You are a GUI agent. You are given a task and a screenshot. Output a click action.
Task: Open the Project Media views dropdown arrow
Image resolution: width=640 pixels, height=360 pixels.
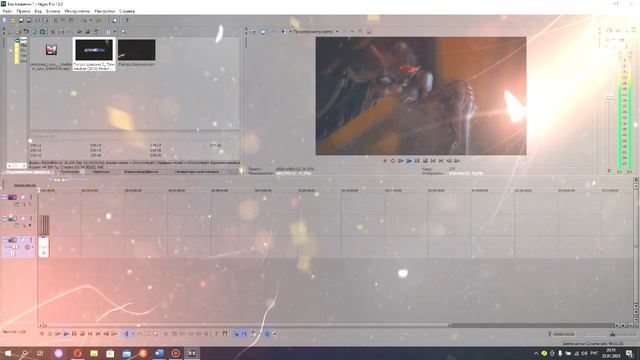point(114,31)
